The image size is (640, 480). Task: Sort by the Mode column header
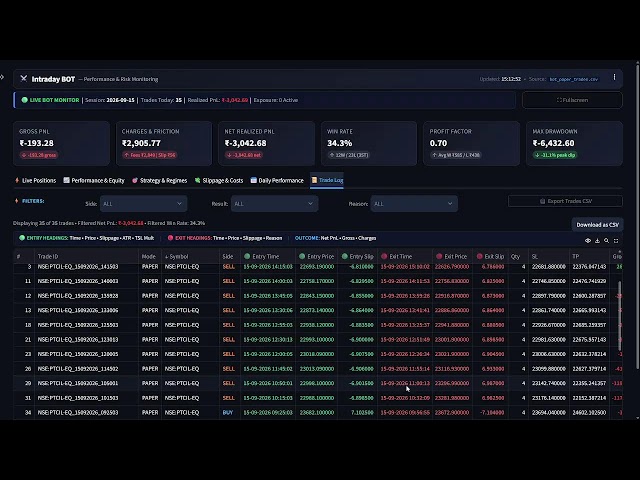[x=149, y=256]
